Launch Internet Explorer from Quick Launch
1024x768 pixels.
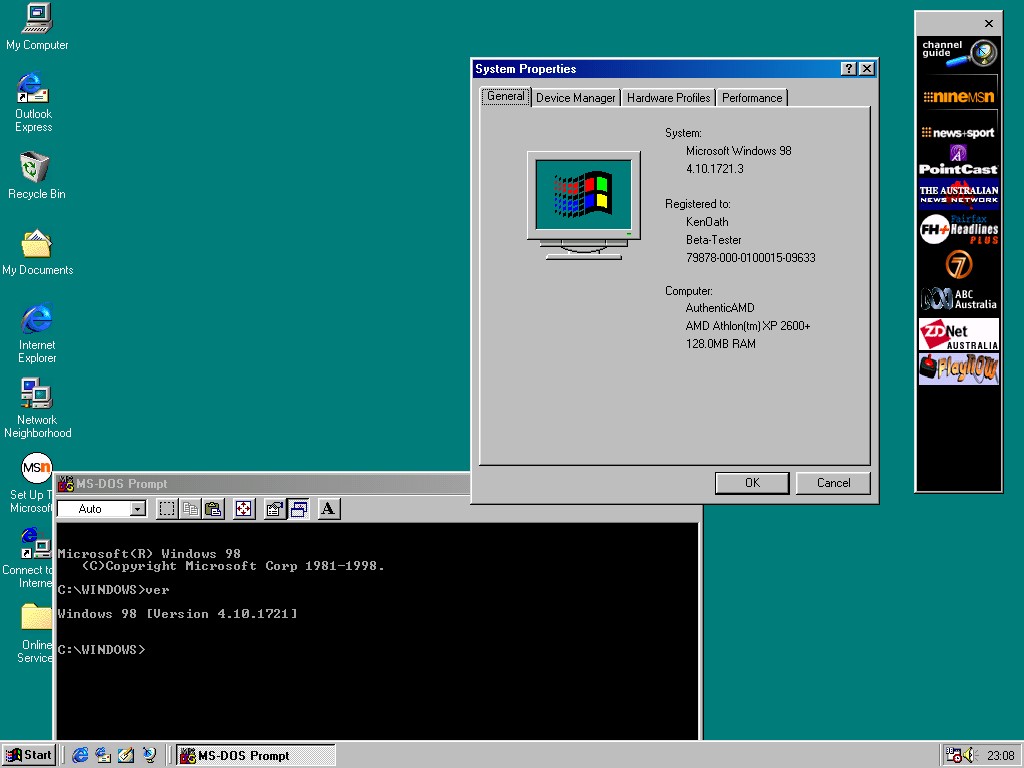point(80,755)
